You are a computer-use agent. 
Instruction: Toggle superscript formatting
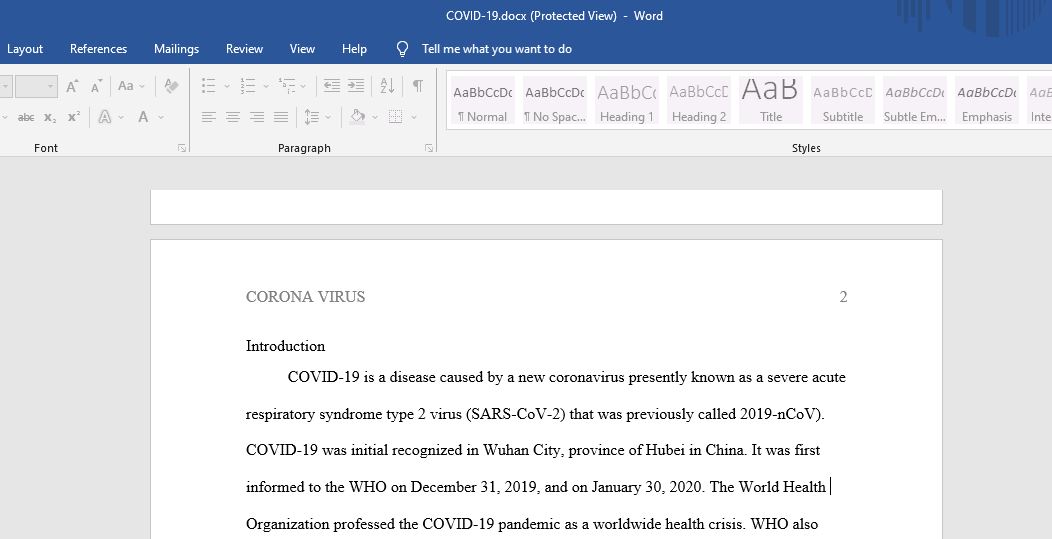[74, 117]
